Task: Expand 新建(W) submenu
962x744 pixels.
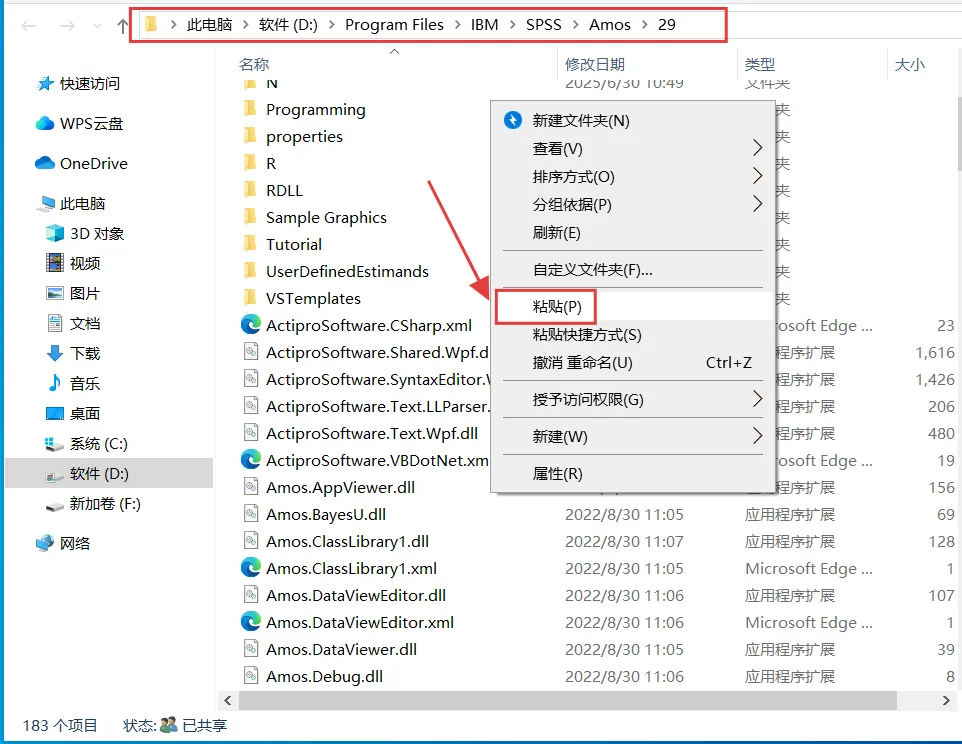Action: coord(633,437)
